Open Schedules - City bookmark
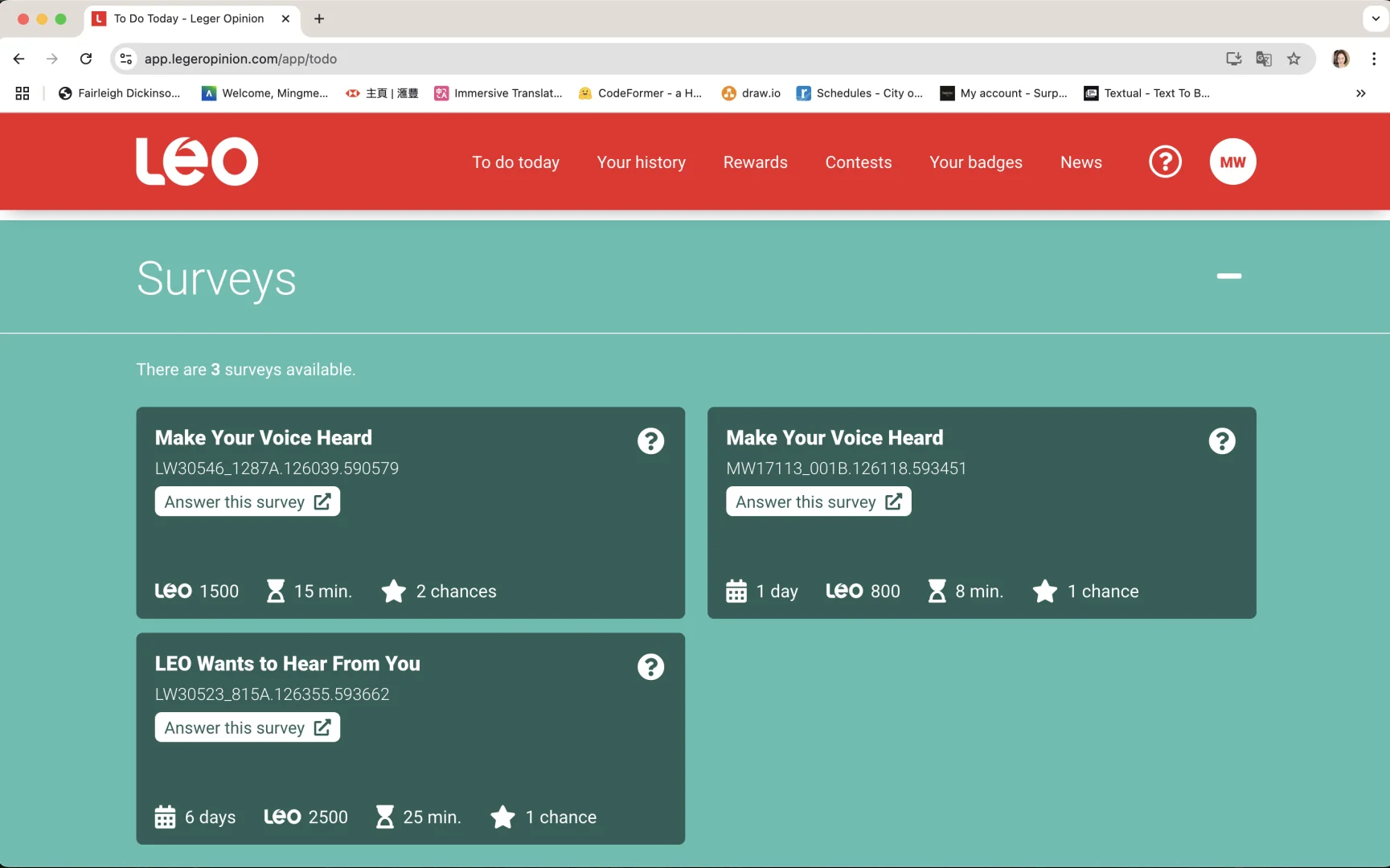The image size is (1390, 868). tap(859, 93)
